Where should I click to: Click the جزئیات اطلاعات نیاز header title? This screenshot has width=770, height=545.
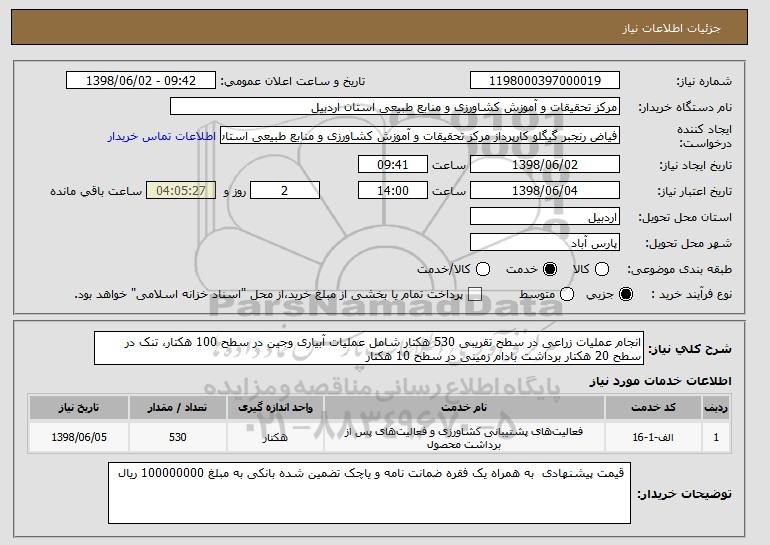[671, 28]
